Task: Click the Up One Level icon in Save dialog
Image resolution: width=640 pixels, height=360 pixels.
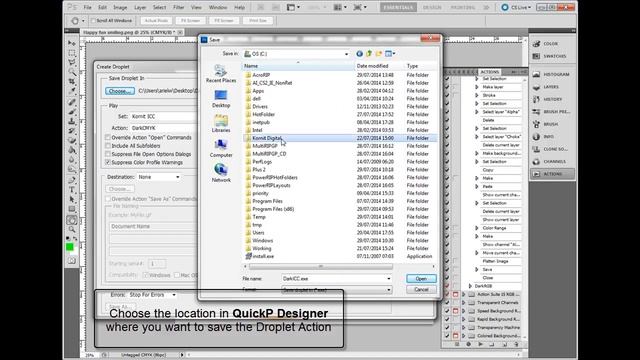Action: click(x=369, y=53)
